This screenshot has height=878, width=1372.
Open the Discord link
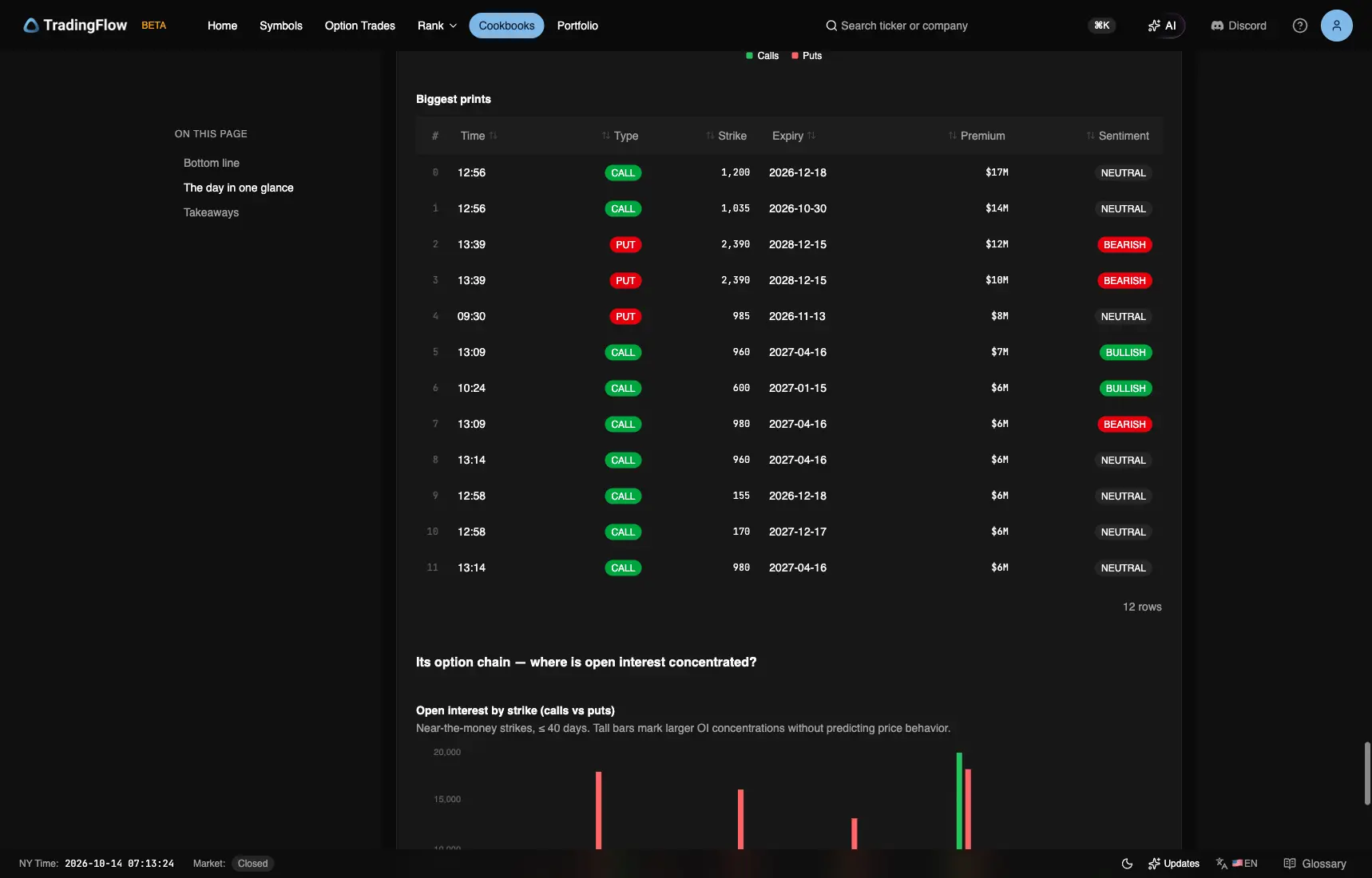click(x=1239, y=26)
